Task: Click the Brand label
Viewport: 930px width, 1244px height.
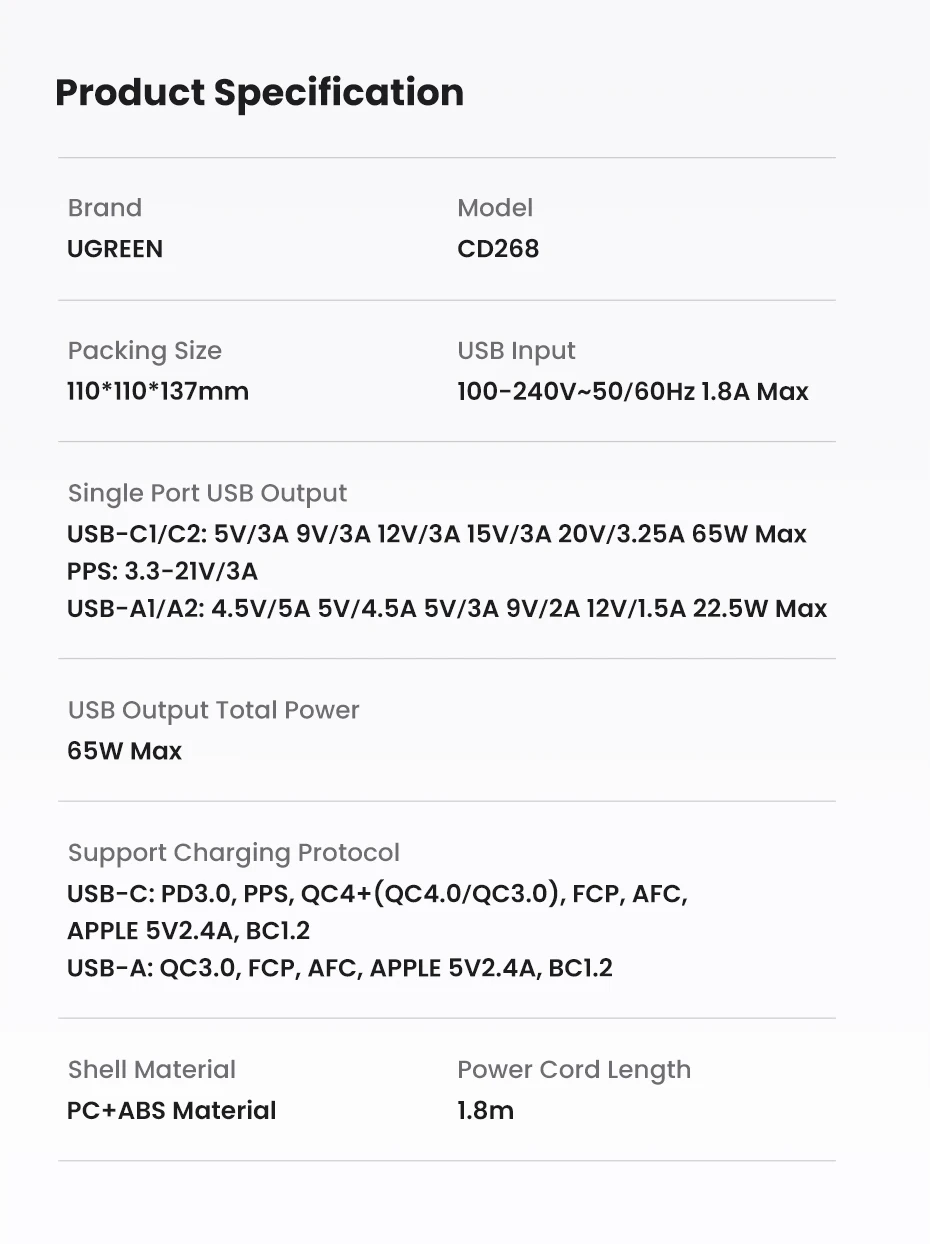Action: 105,208
